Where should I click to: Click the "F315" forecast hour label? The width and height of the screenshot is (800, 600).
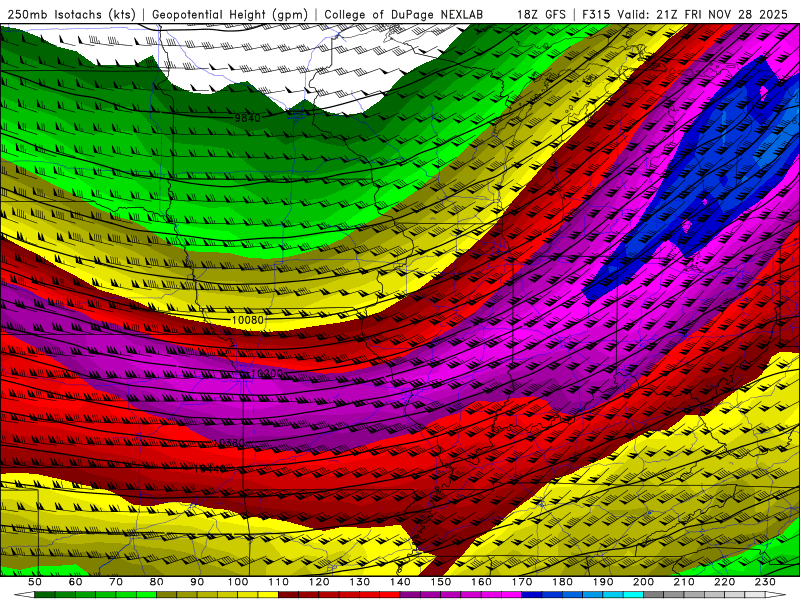[596, 14]
